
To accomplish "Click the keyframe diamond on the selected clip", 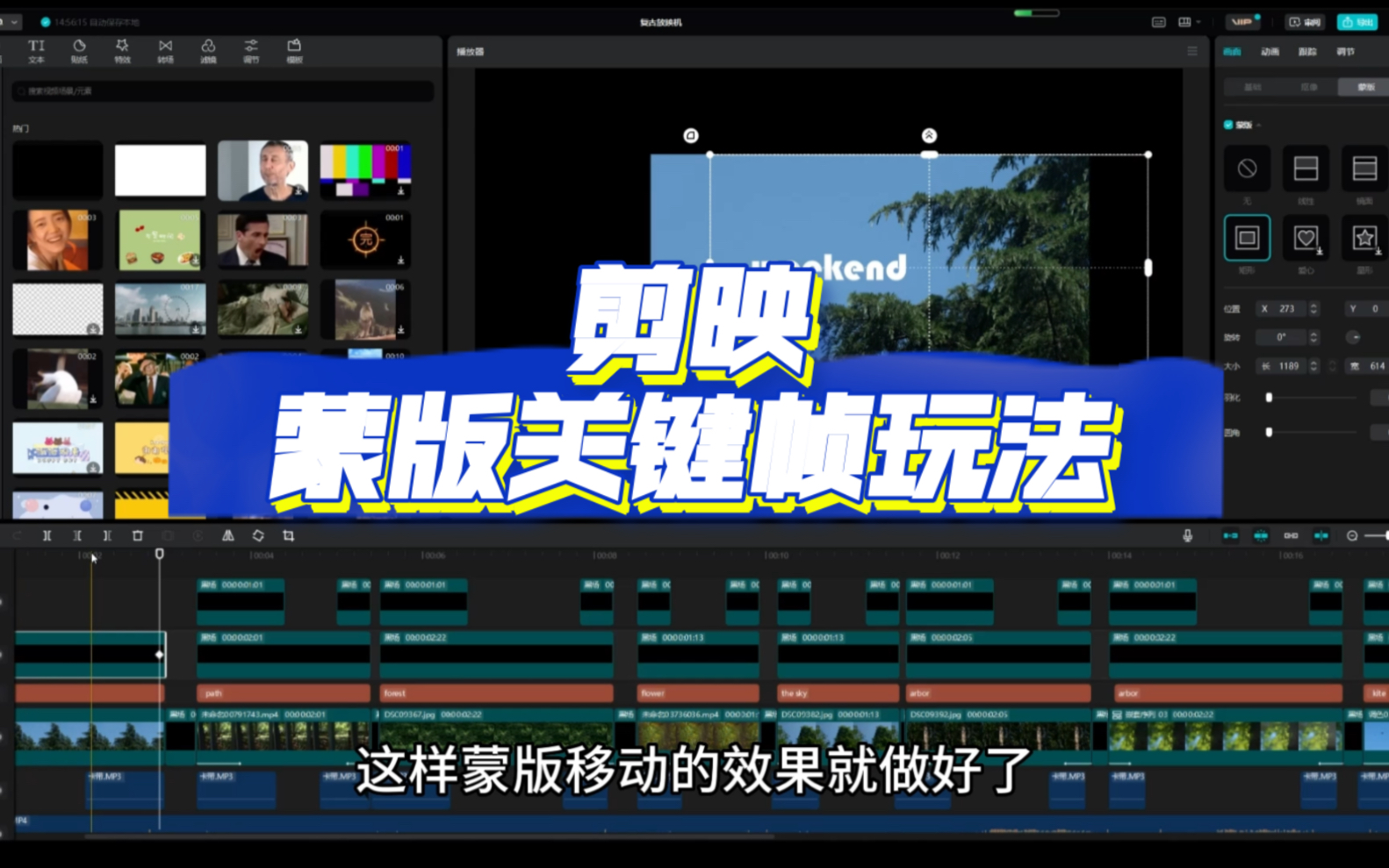I will [159, 654].
